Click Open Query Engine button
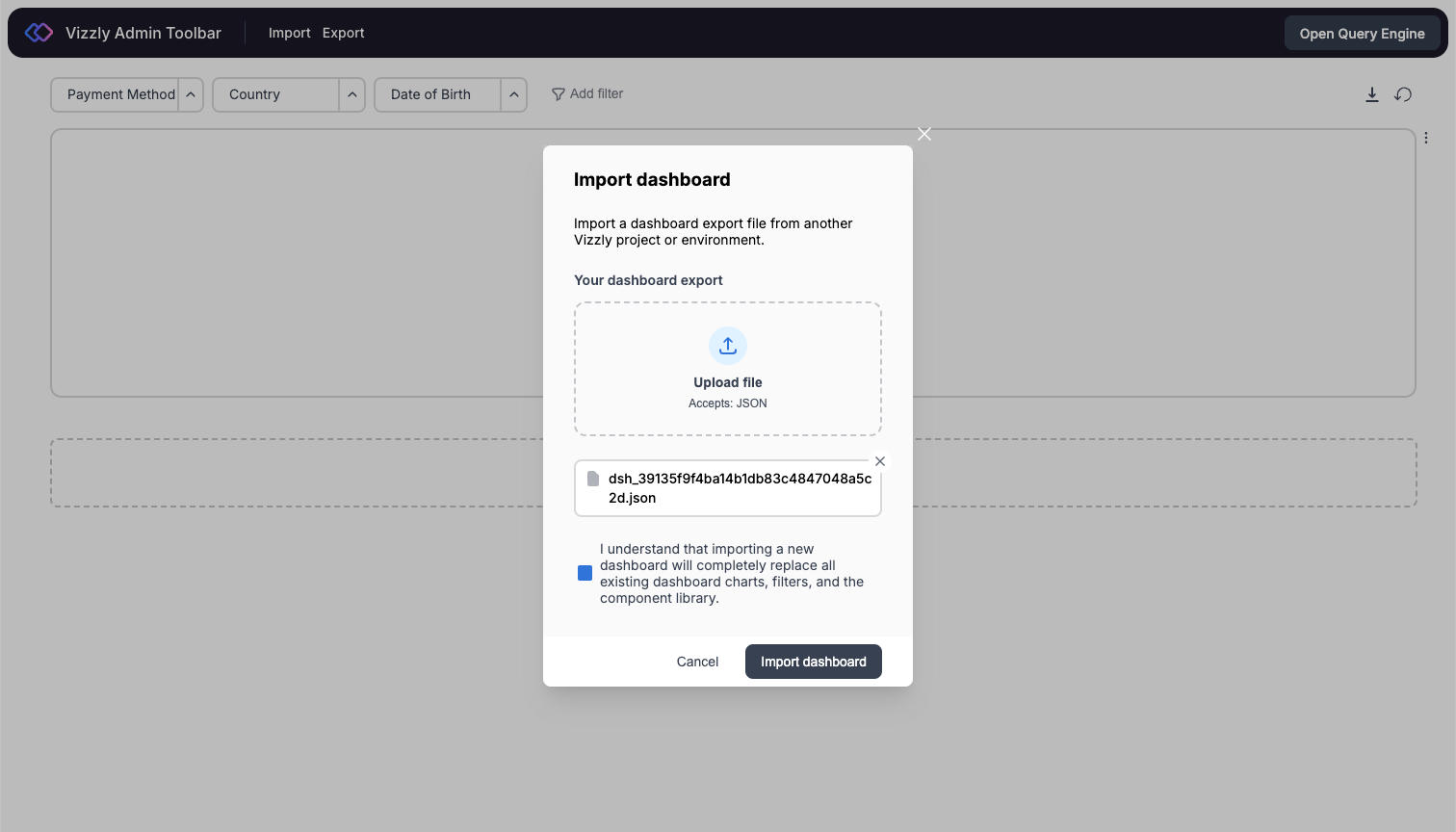The width and height of the screenshot is (1456, 832). tap(1362, 34)
